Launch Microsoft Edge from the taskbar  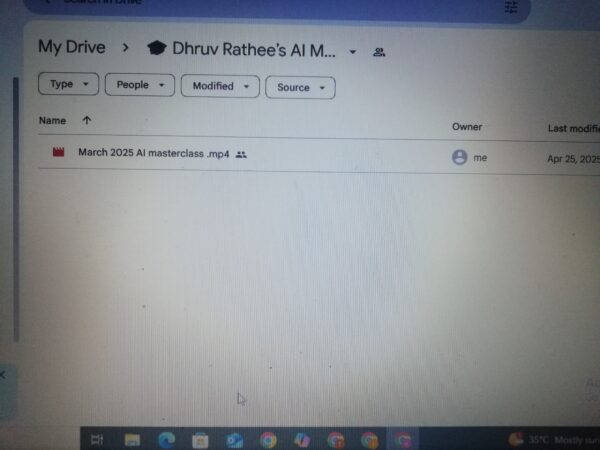pos(166,440)
